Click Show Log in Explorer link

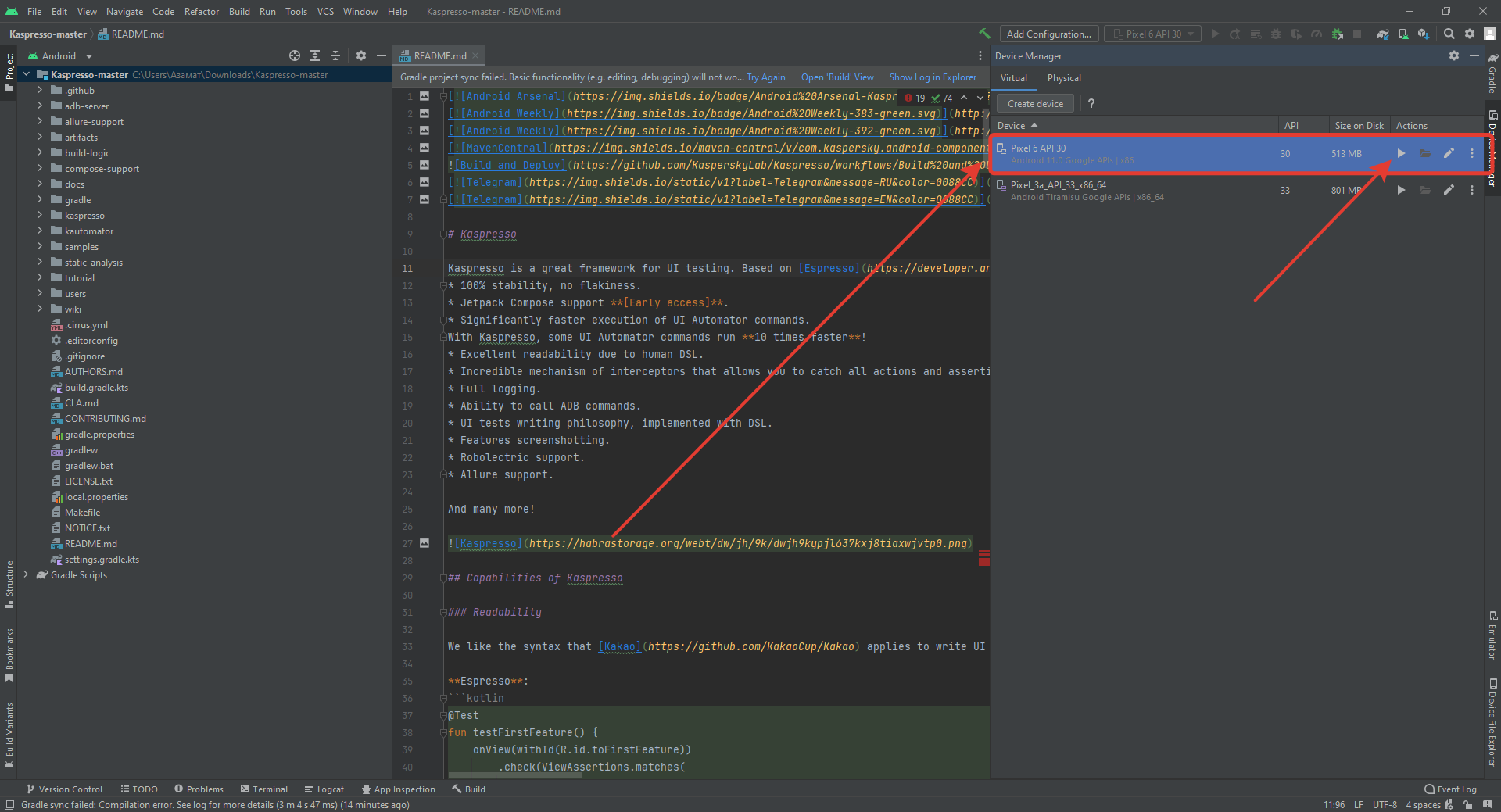[933, 77]
